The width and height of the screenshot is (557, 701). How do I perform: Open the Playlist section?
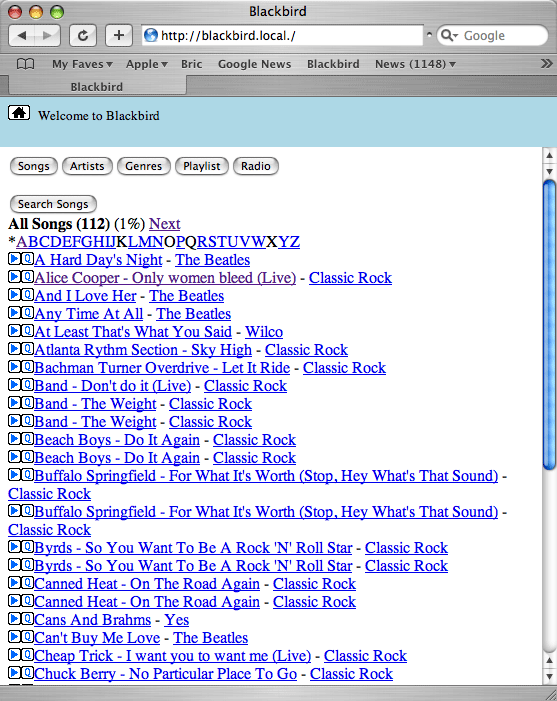click(x=202, y=166)
